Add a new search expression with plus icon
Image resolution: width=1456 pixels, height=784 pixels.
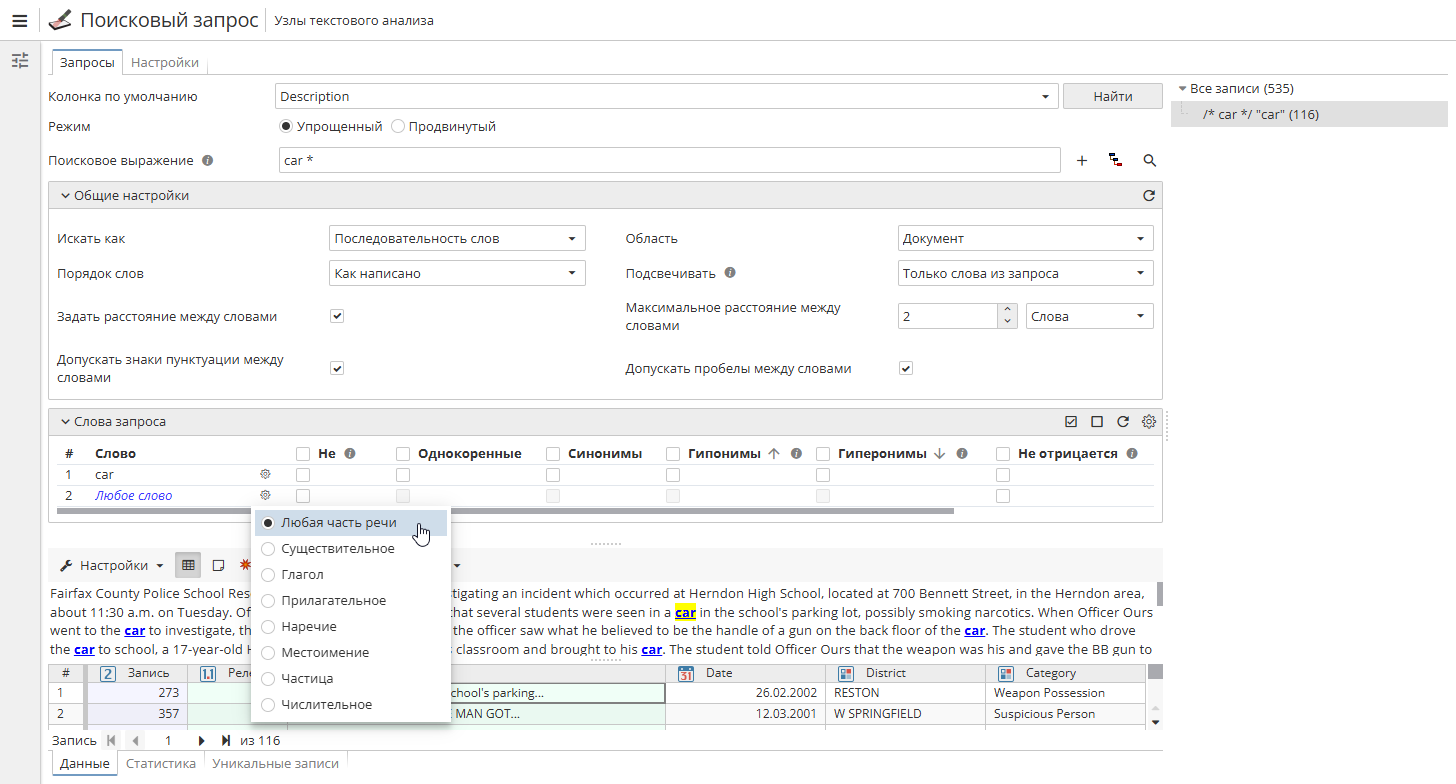point(1082,160)
